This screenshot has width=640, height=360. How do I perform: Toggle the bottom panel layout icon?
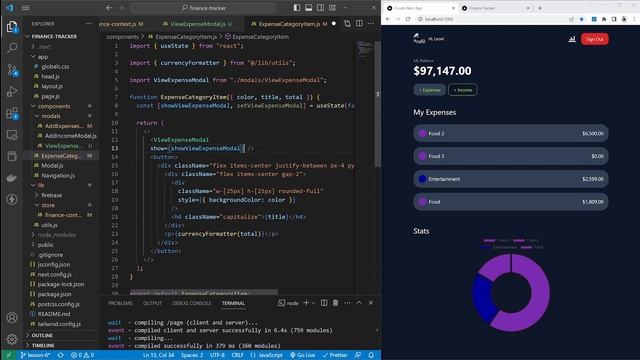pyautogui.click(x=309, y=8)
